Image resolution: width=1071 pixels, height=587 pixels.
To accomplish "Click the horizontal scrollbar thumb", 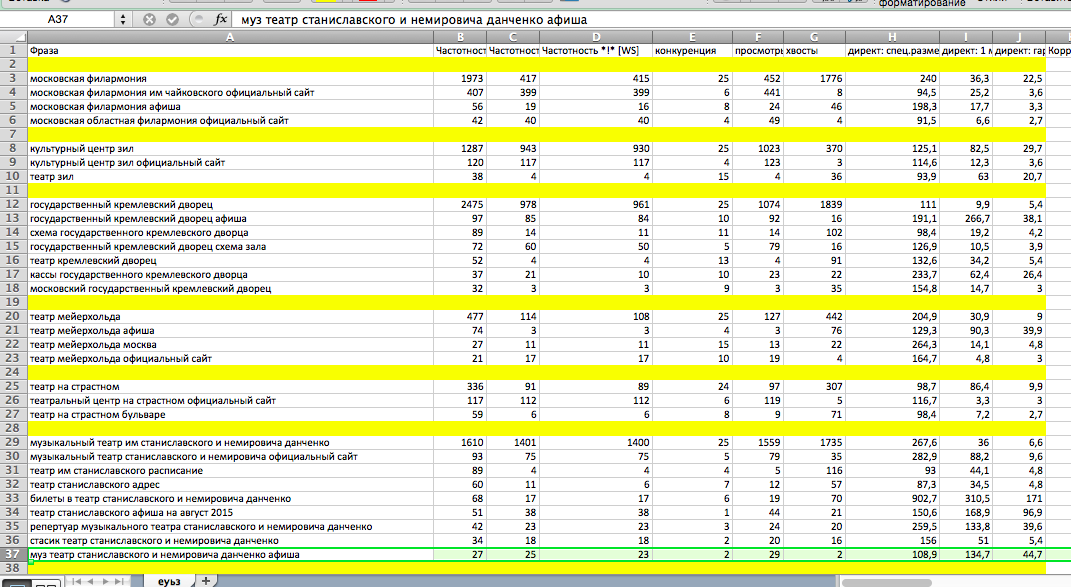I will pos(887,582).
